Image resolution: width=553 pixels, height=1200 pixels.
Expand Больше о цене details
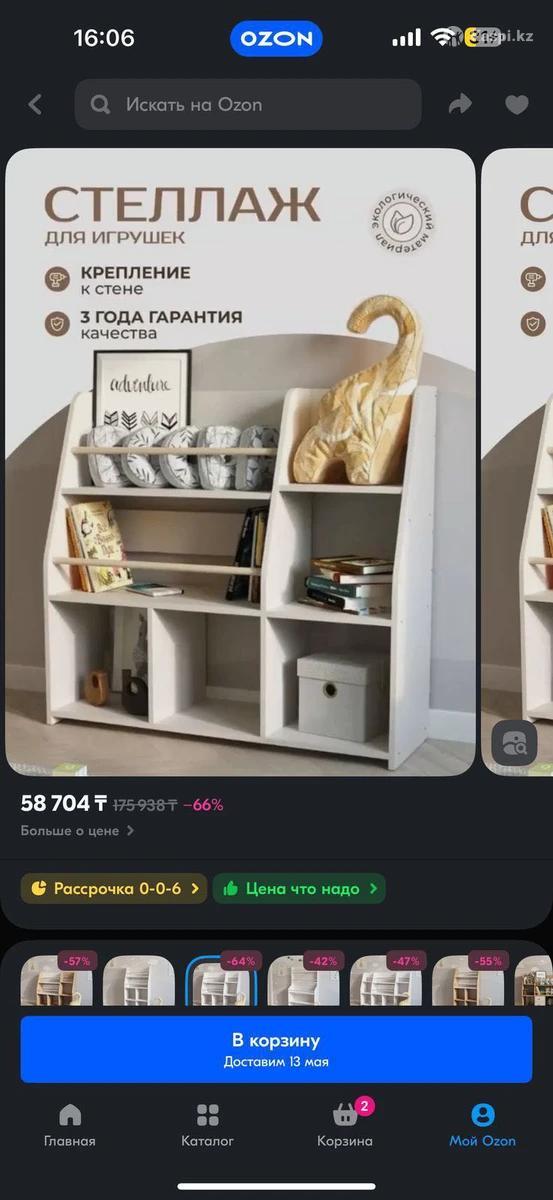point(77,830)
